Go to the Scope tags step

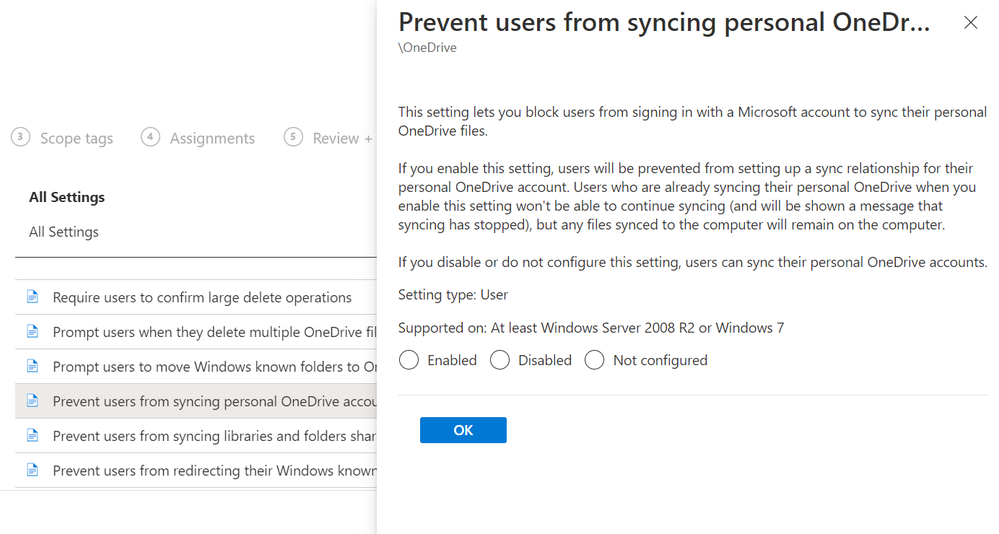tap(76, 139)
